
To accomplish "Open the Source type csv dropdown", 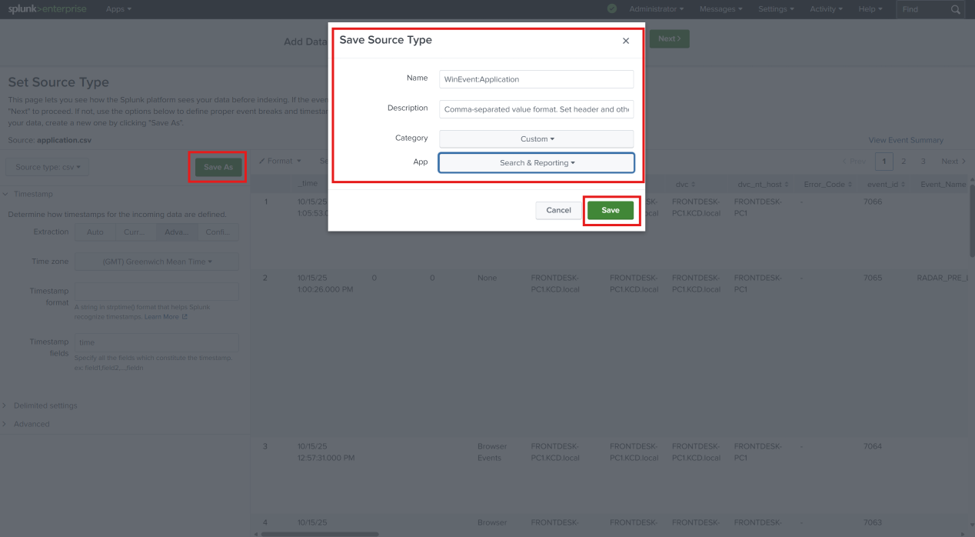I will click(x=47, y=167).
